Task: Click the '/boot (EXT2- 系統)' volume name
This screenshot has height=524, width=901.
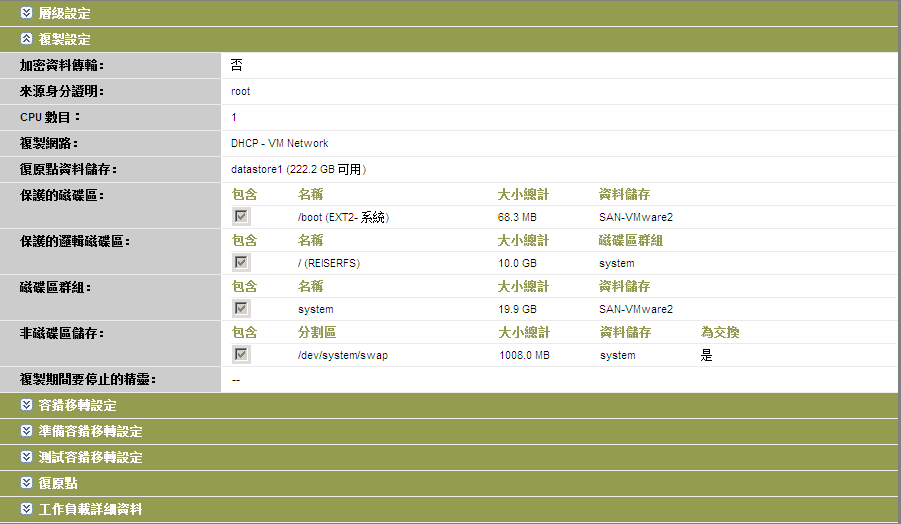Action: [x=344, y=217]
